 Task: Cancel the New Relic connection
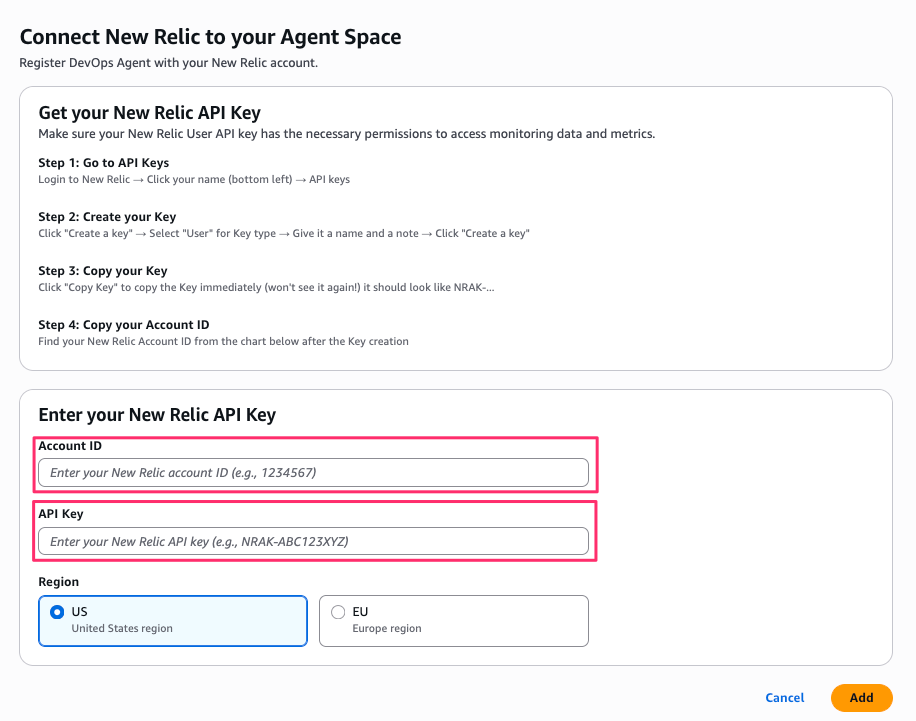pos(784,698)
